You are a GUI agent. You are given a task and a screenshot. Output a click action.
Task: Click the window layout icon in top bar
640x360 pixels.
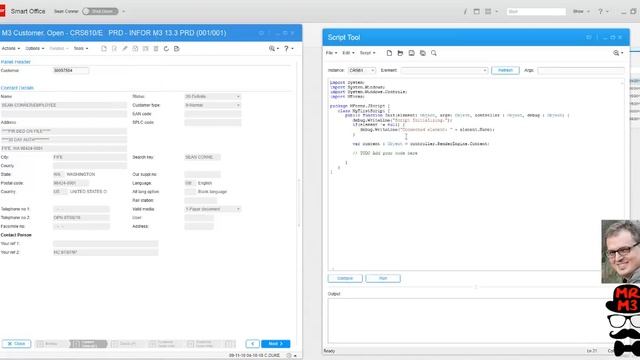tap(476, 11)
